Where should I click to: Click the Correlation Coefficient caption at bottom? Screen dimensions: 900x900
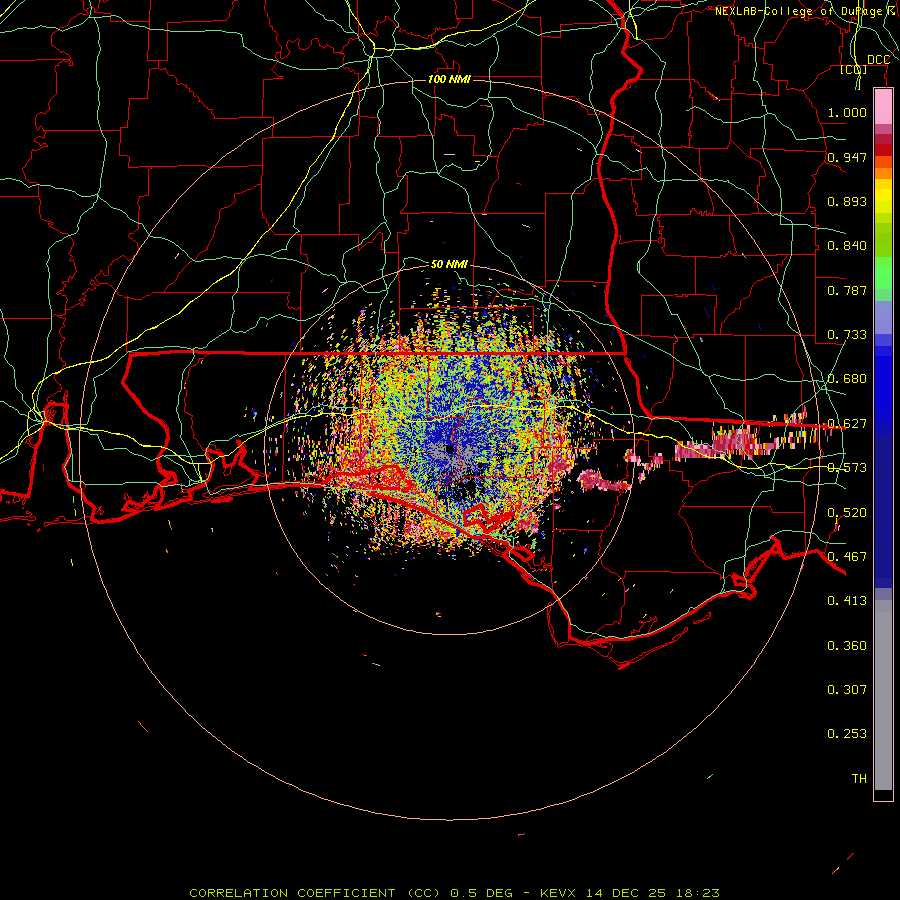tap(454, 893)
